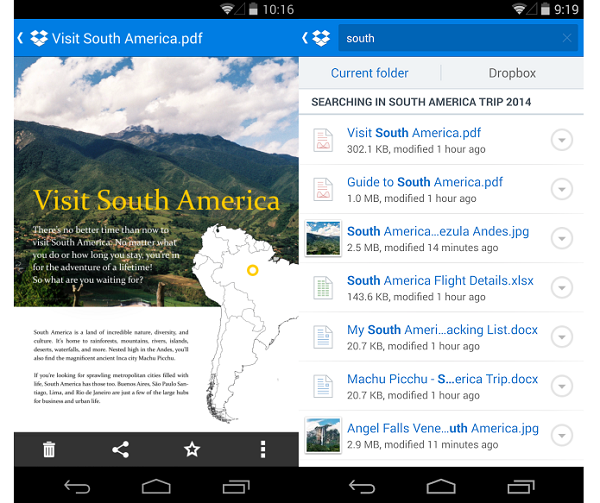
Task: Expand options for Guide to South America.pdf
Action: (562, 189)
